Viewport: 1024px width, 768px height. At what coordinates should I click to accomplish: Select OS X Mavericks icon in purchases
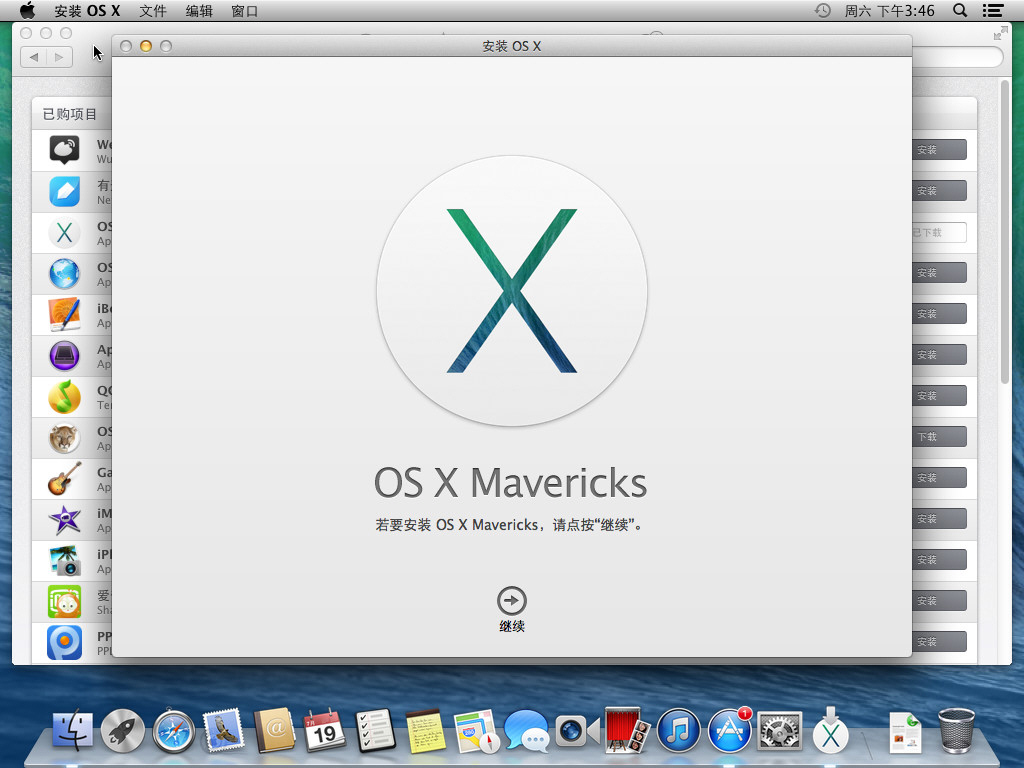(x=64, y=232)
